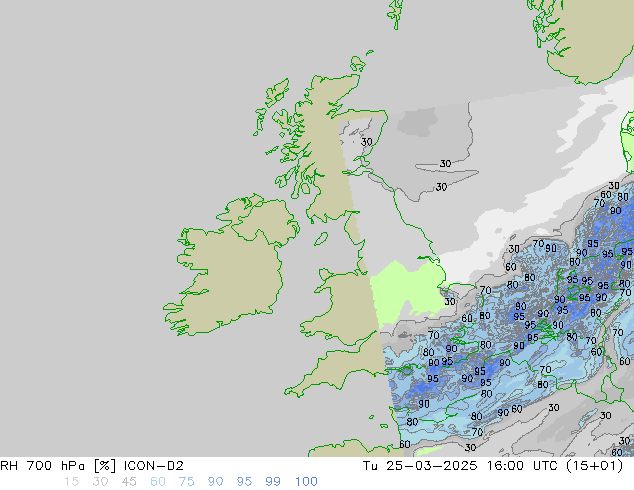This screenshot has width=634, height=490.
Task: Select legend value 95 in color scale
Action: [x=244, y=482]
